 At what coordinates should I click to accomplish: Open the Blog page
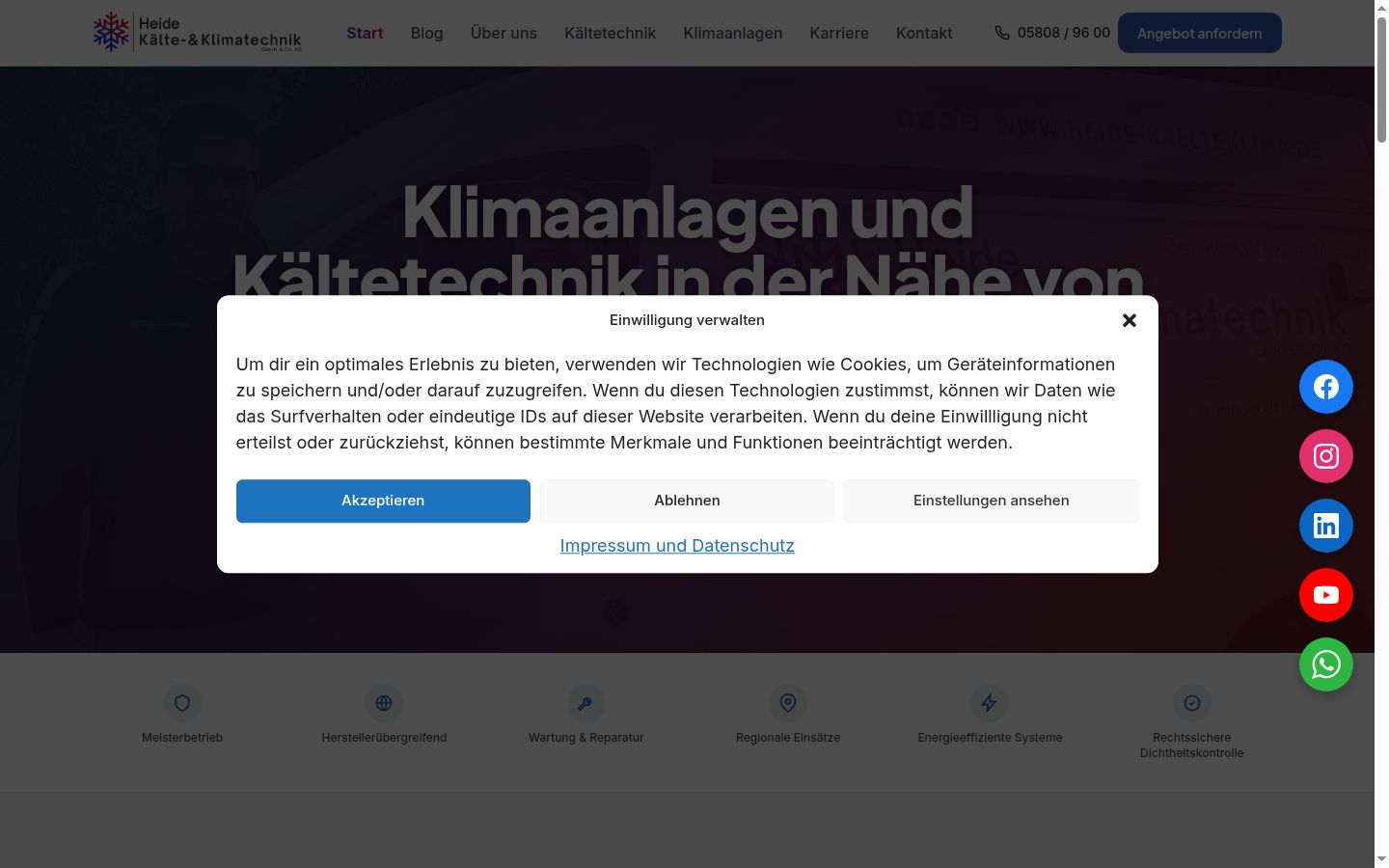coord(426,33)
